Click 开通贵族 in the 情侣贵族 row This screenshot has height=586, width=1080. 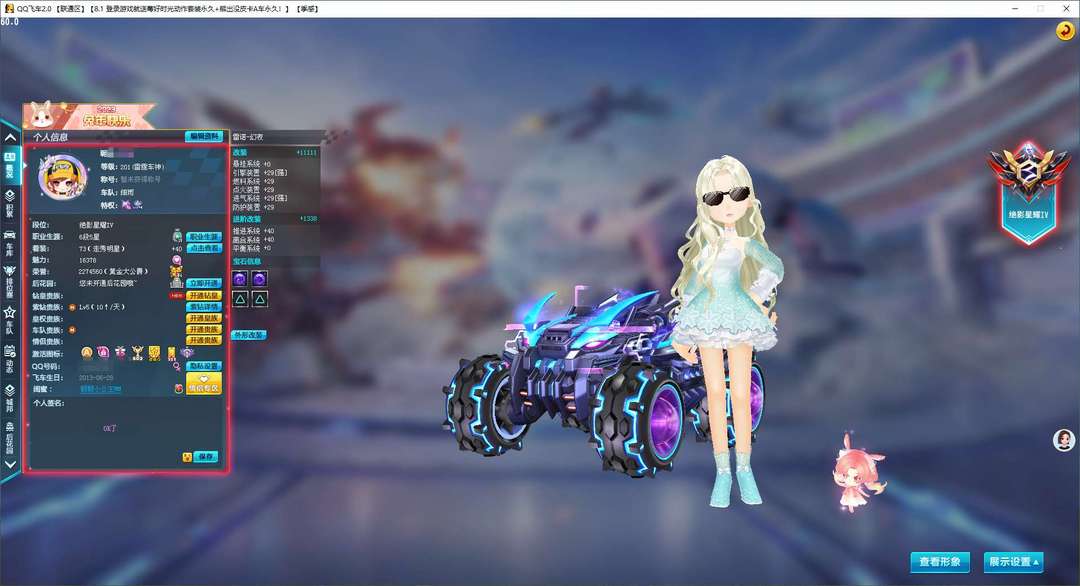point(204,340)
